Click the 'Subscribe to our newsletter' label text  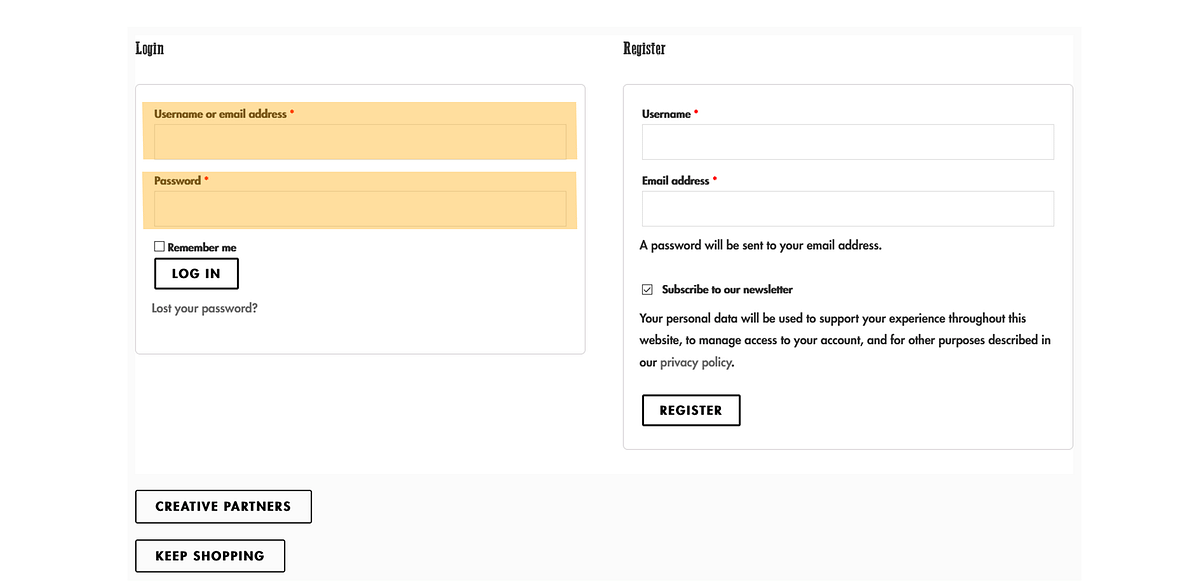(727, 289)
